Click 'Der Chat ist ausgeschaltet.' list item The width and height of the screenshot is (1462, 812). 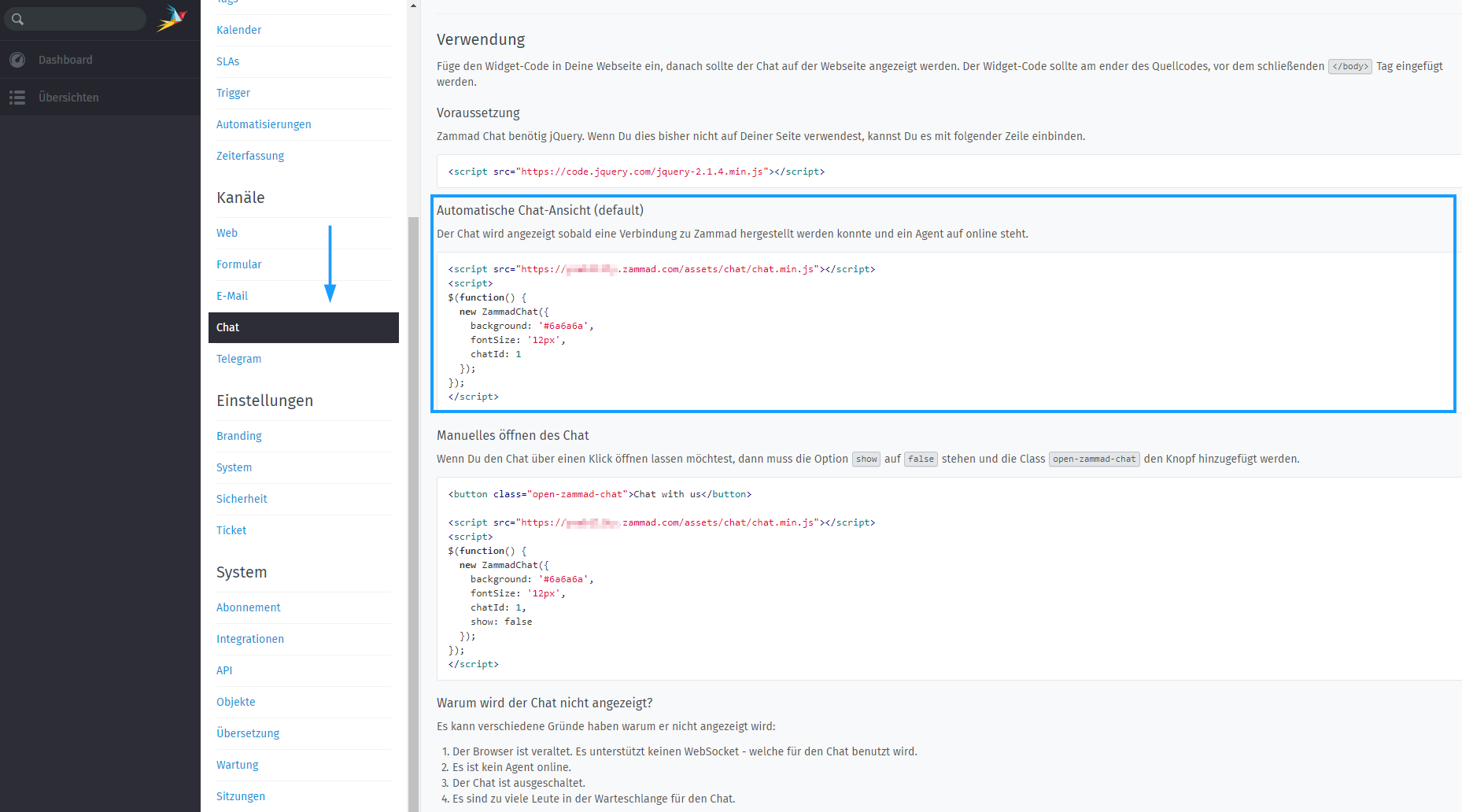point(519,783)
